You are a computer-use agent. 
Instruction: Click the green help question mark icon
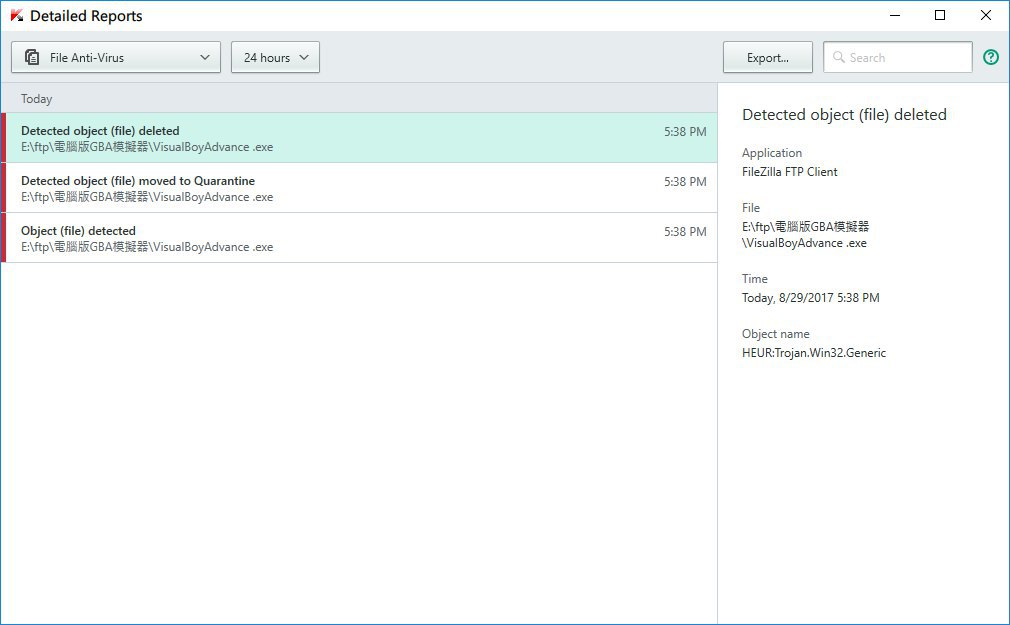991,57
